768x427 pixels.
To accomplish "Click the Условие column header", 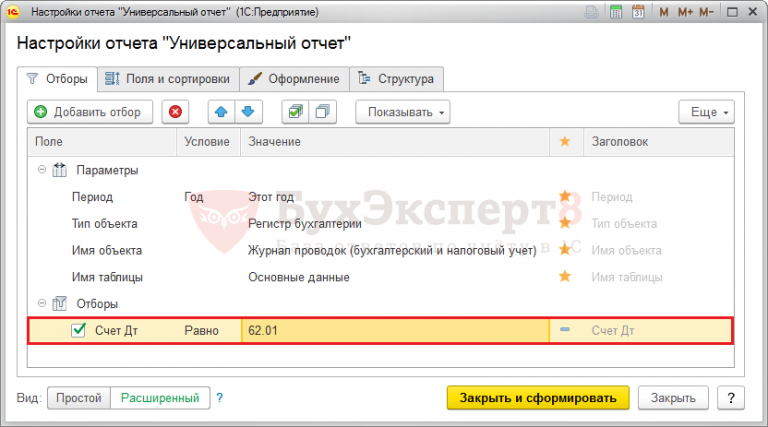I will coord(208,142).
